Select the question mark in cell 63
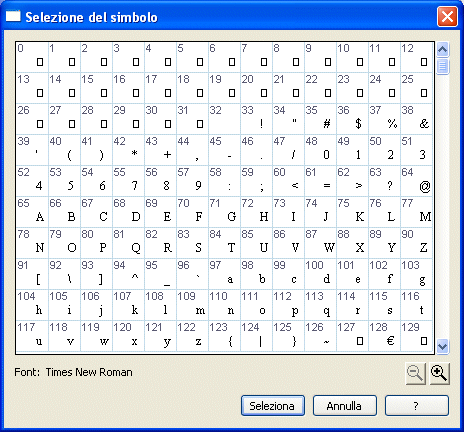Viewport: 464px width, 432px height. point(384,181)
